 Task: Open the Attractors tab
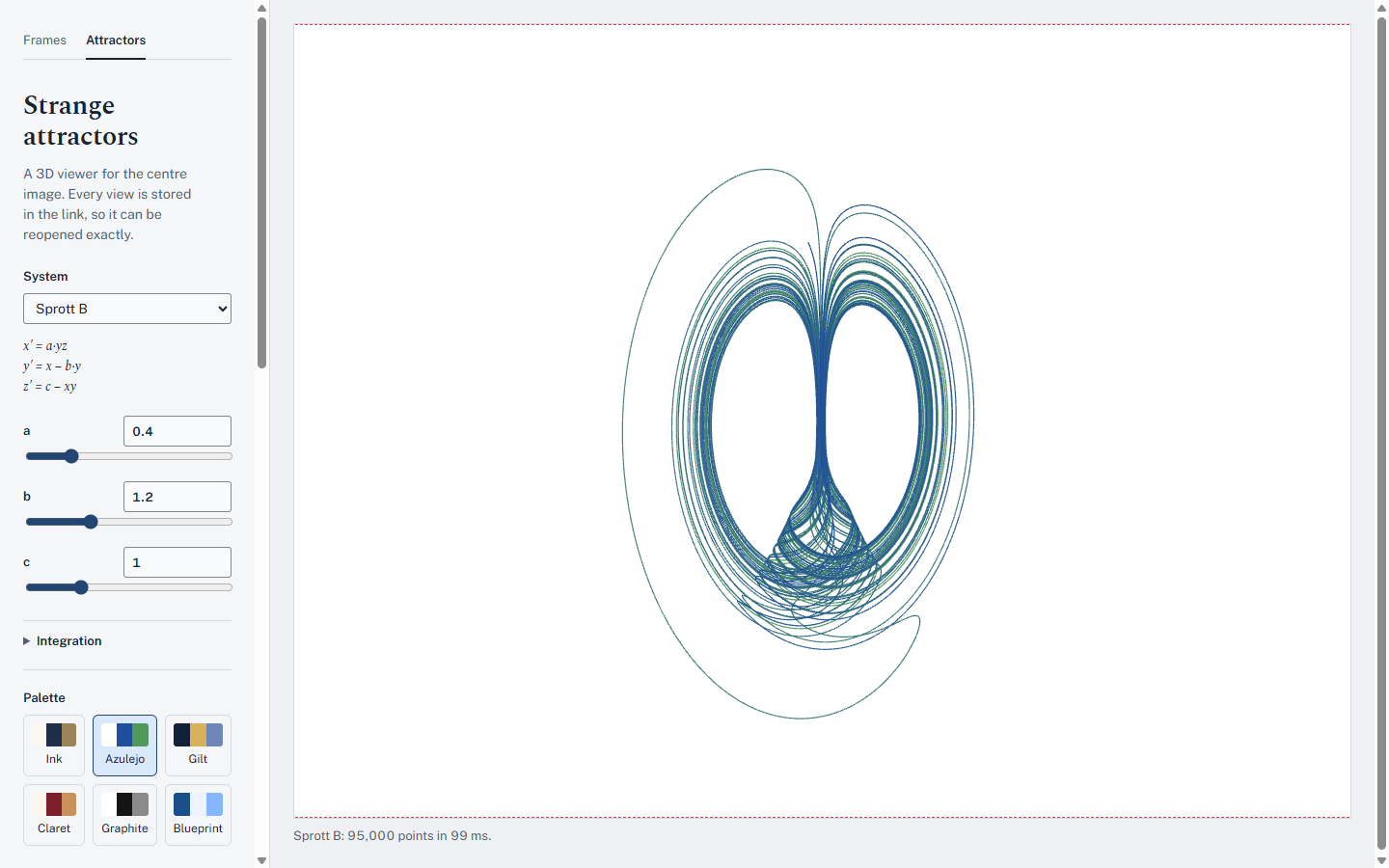(116, 40)
